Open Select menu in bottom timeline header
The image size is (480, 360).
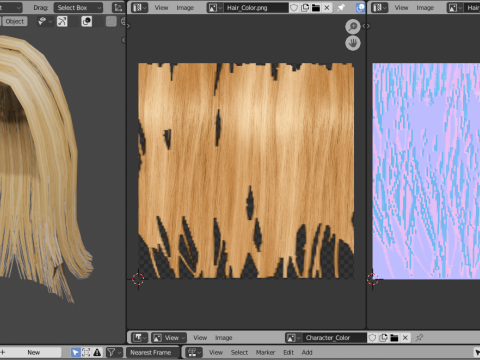(x=239, y=352)
